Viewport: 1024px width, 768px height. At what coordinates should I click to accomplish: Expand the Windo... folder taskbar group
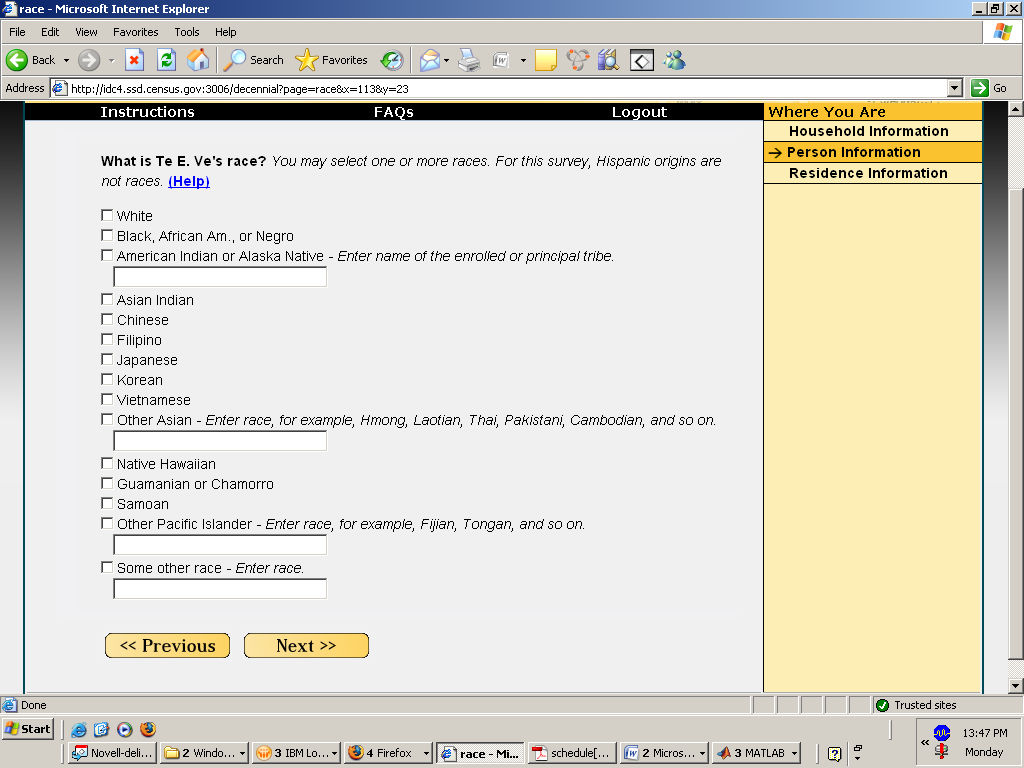point(242,753)
